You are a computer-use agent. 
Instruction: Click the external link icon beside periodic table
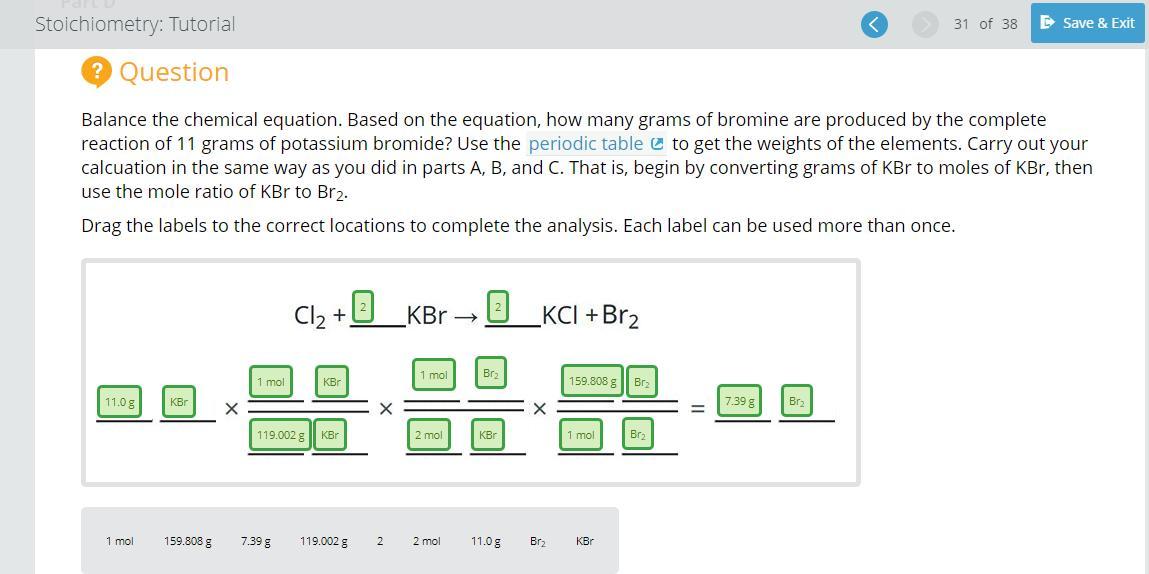click(656, 144)
